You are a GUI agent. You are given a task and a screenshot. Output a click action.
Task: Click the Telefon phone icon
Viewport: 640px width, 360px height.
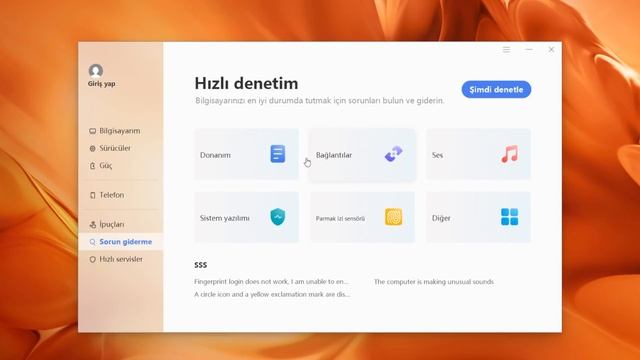[x=93, y=195]
